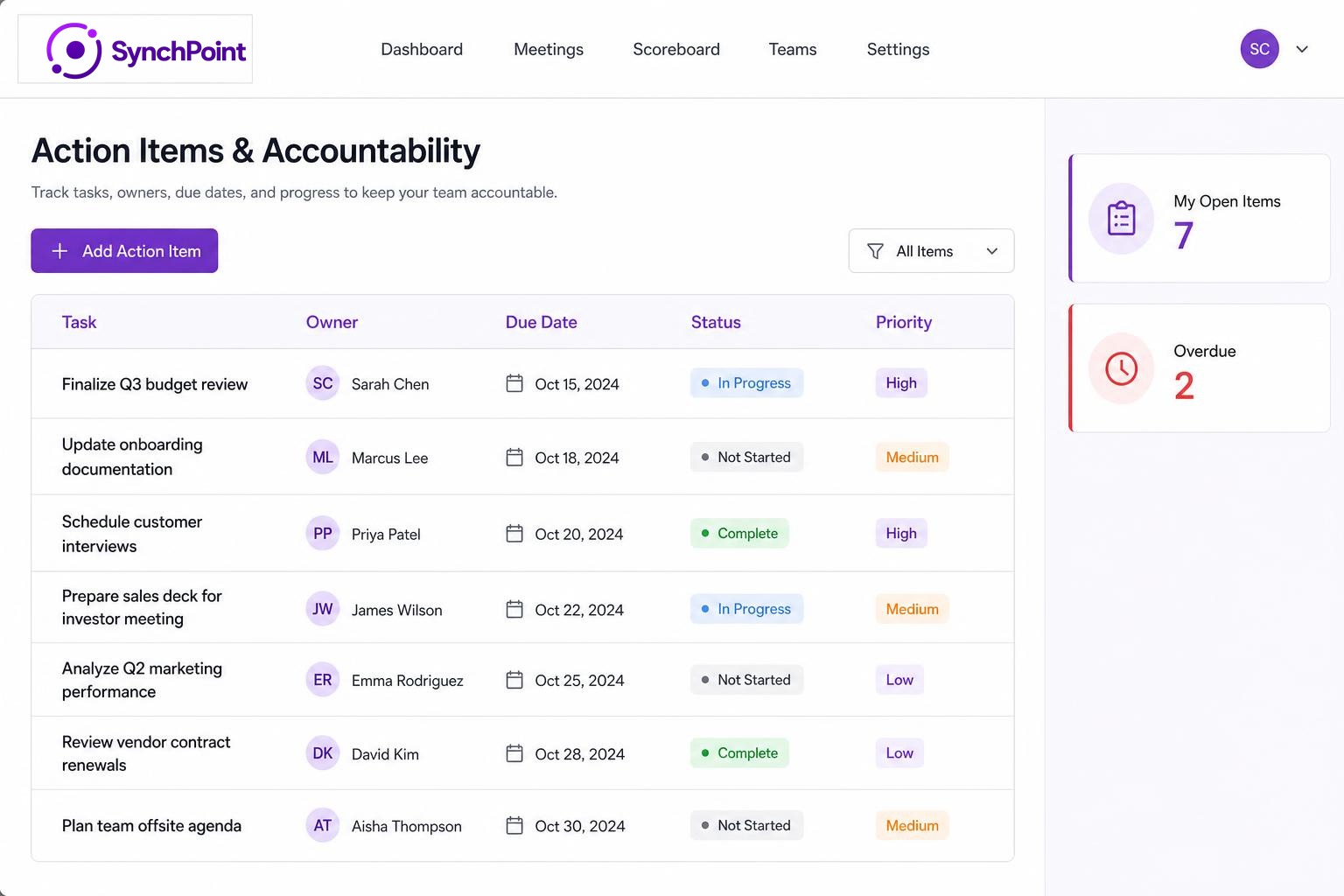Click Priya Patel's PP avatar
1344x896 pixels.
pyautogui.click(x=323, y=533)
